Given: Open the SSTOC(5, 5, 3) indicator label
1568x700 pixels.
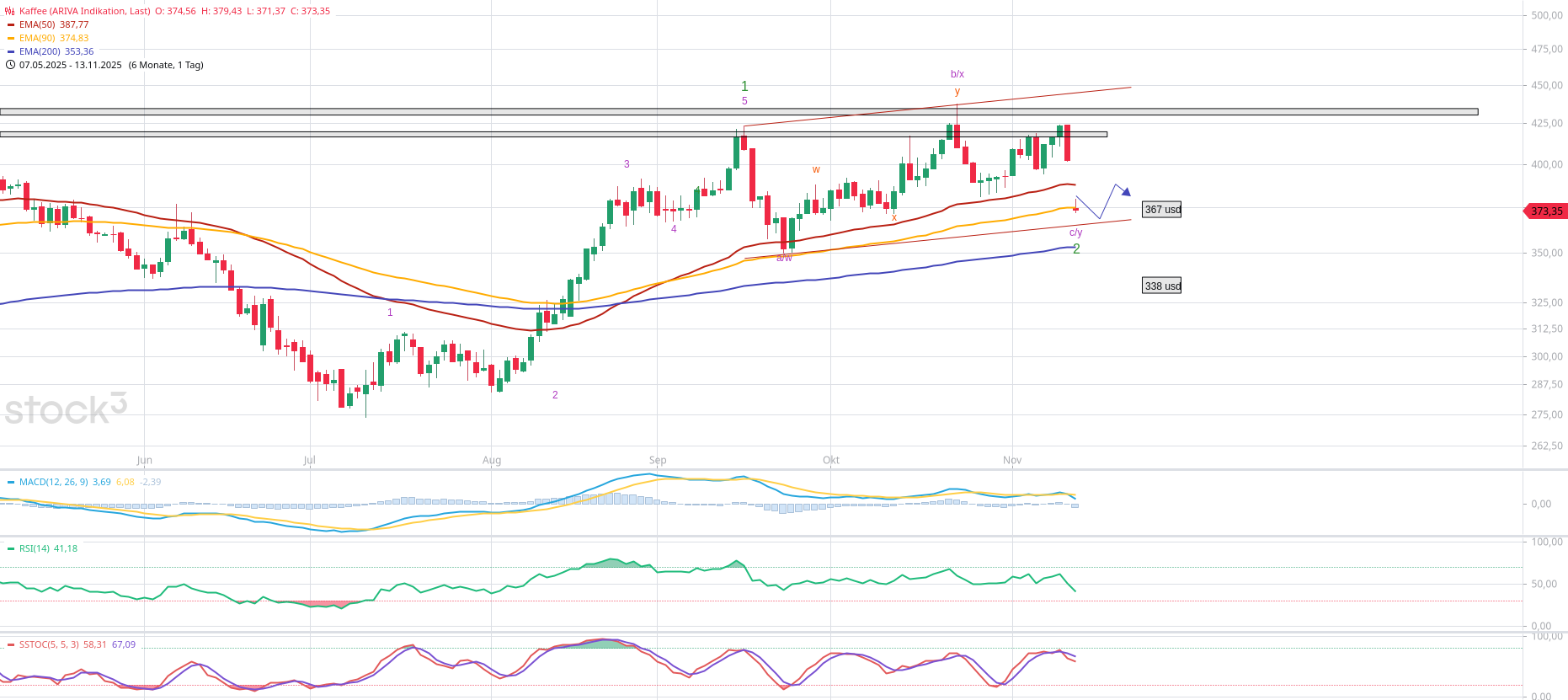Looking at the screenshot, I should (49, 644).
